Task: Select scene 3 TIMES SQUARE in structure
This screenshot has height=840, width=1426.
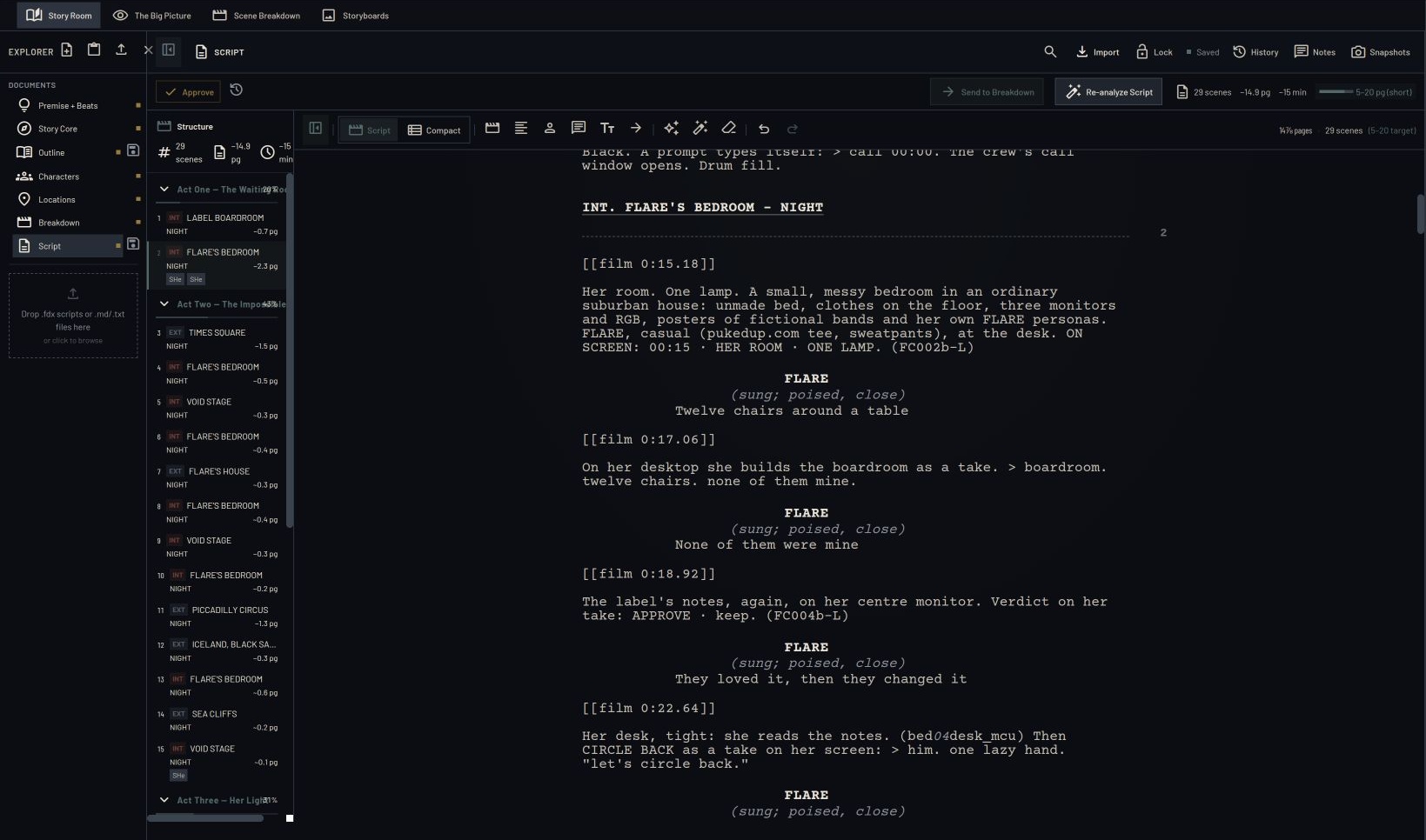Action: pos(218,339)
